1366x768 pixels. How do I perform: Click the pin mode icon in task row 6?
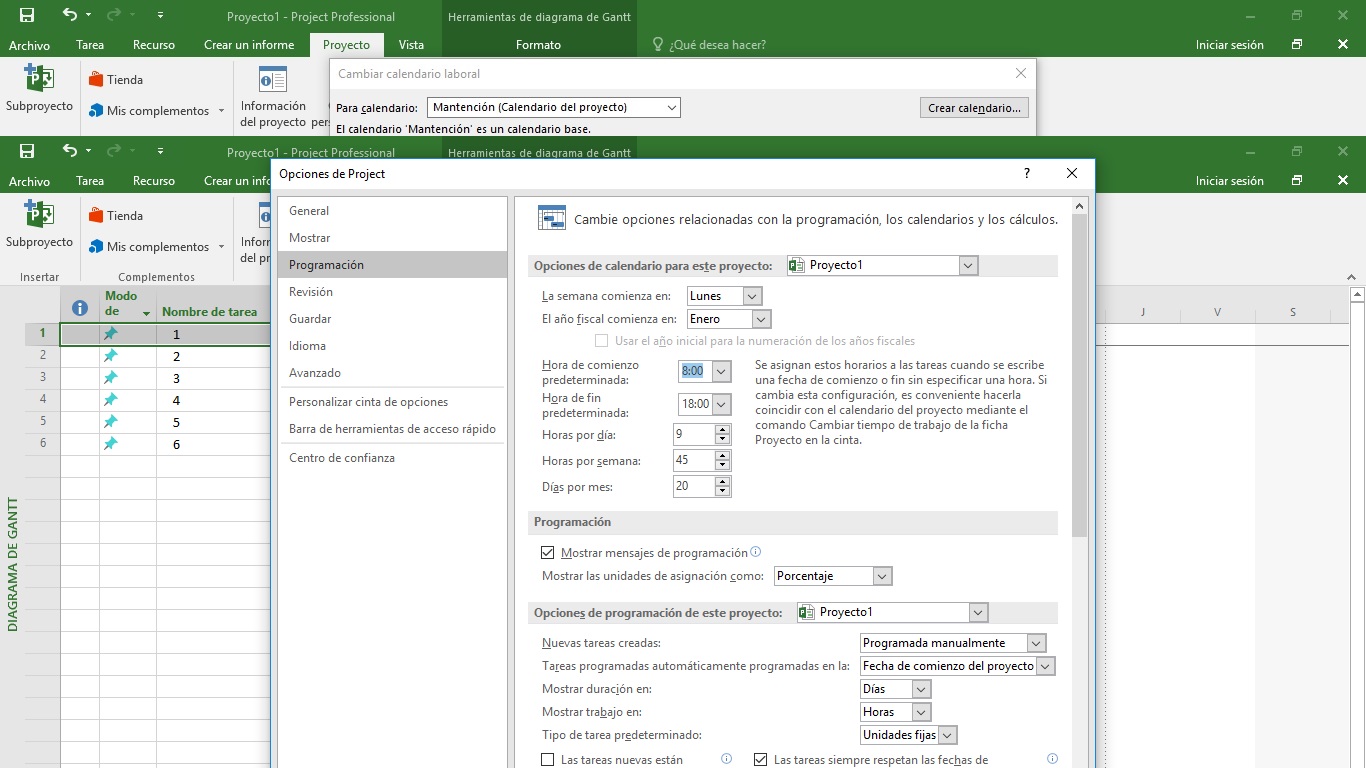tap(111, 444)
